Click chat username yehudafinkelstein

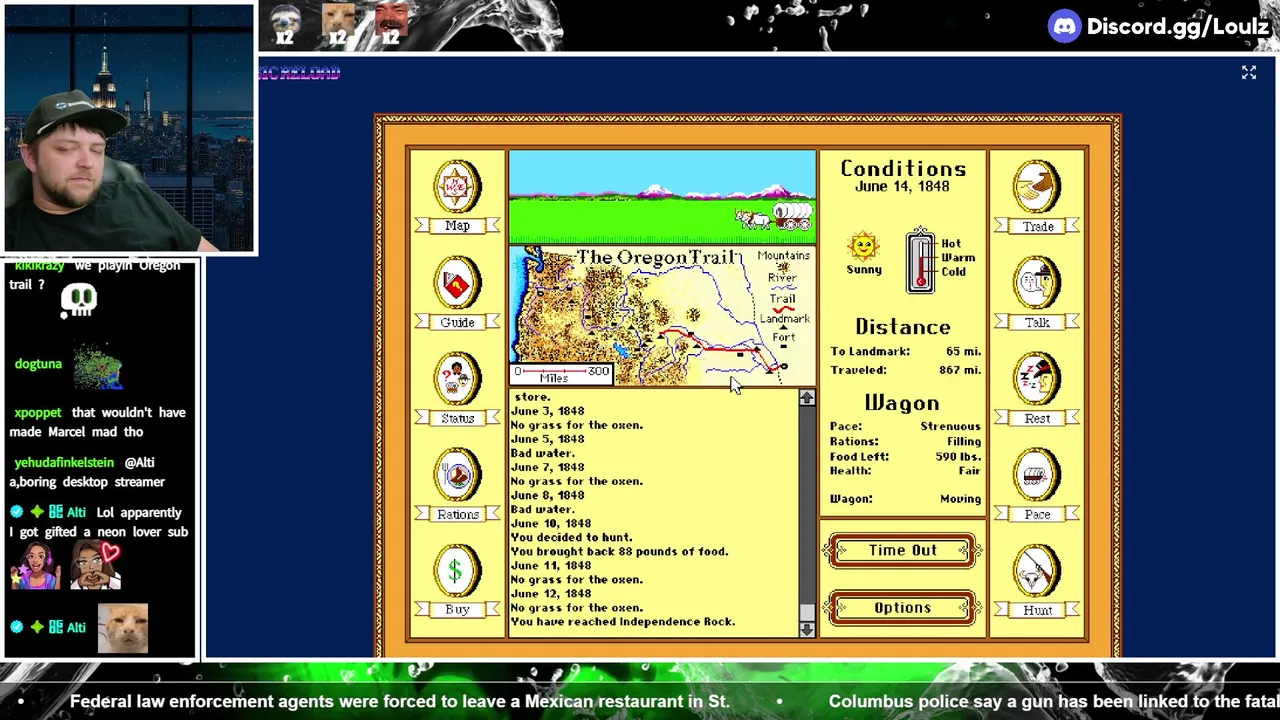click(64, 463)
